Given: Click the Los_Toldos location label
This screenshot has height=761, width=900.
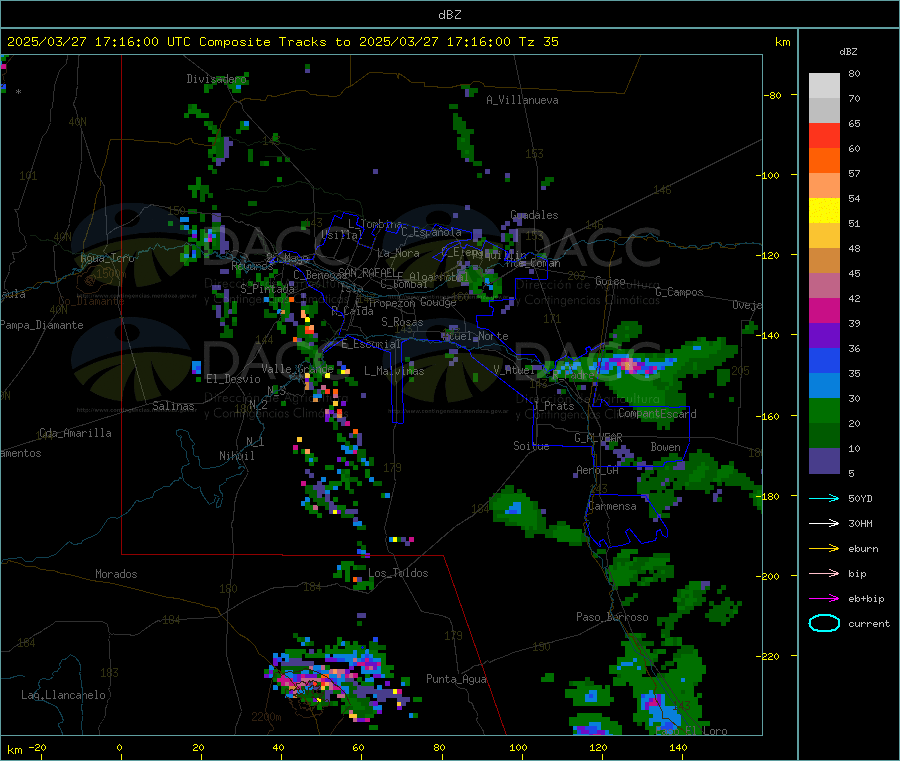Looking at the screenshot, I should (x=398, y=573).
